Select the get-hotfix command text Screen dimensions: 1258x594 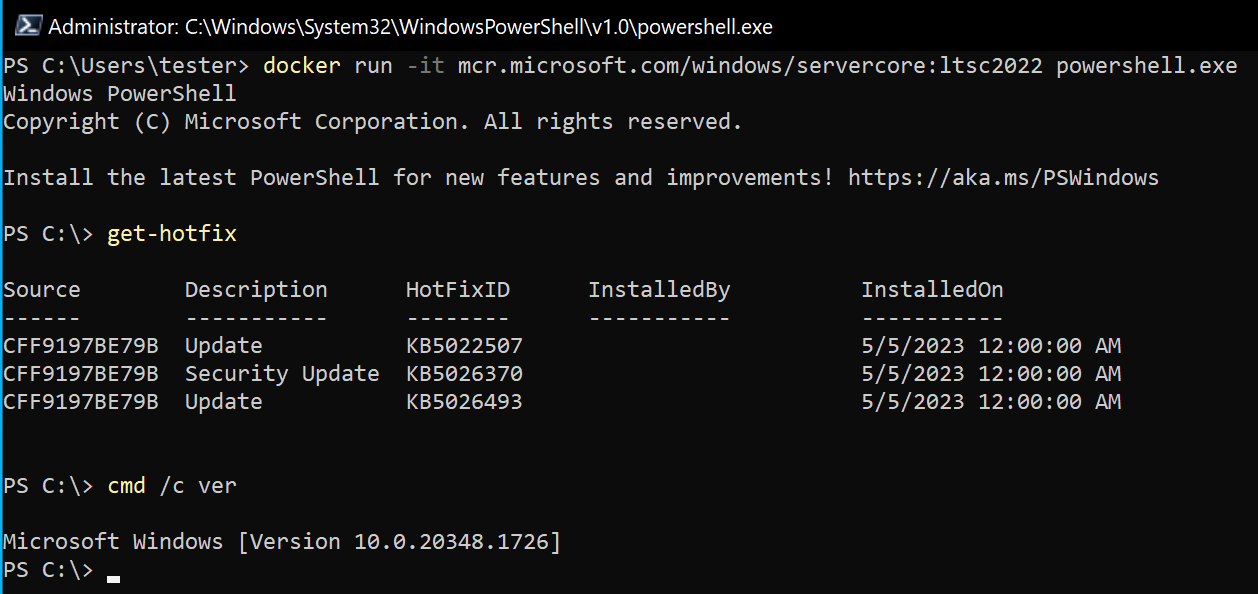(x=171, y=233)
